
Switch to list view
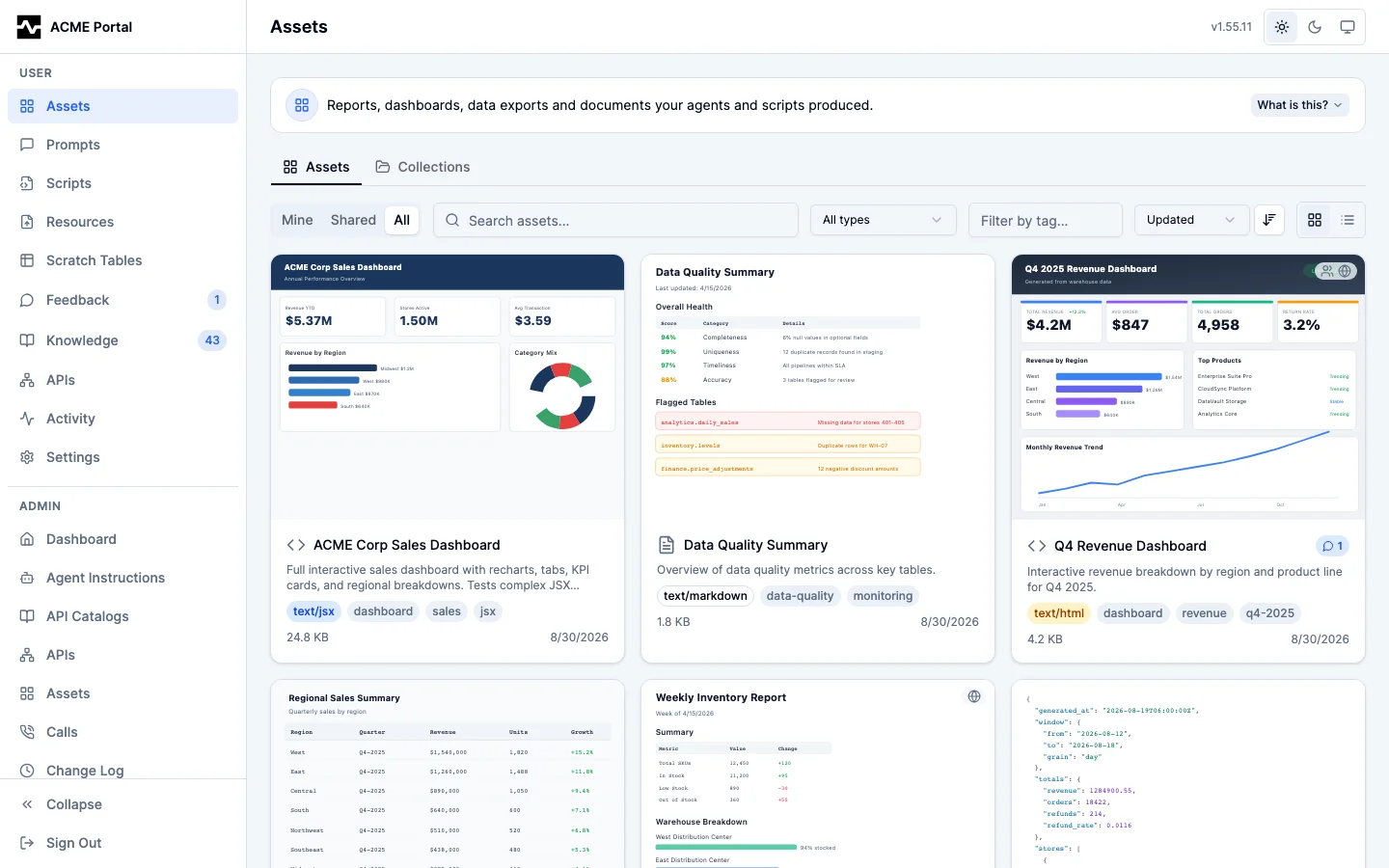[x=1348, y=220]
